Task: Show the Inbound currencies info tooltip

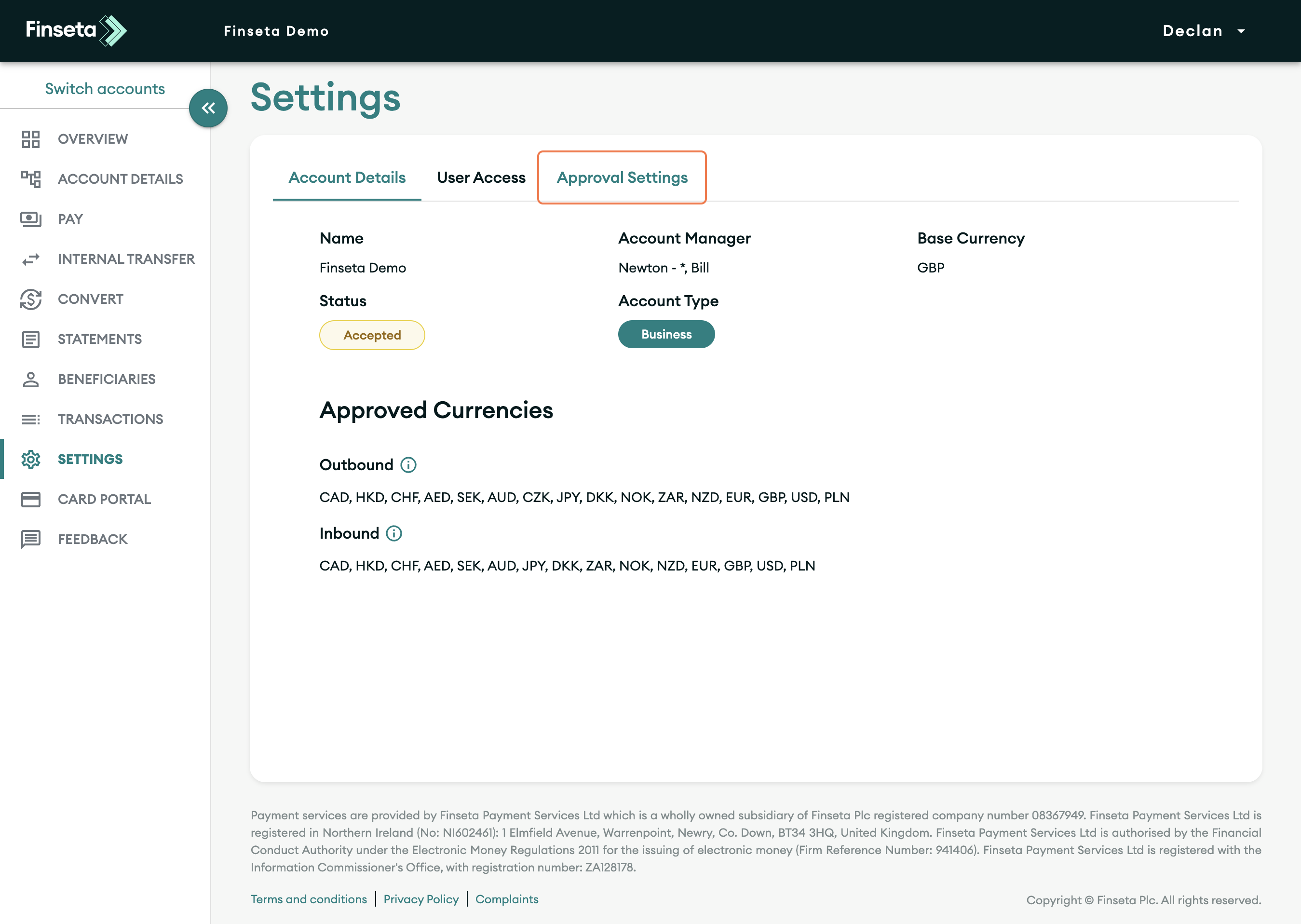Action: click(393, 533)
